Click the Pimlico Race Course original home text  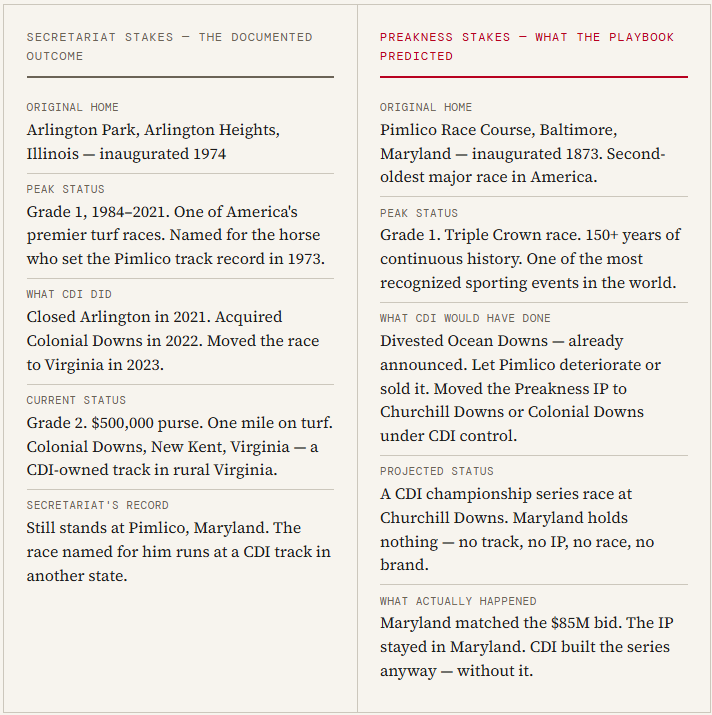click(x=523, y=154)
